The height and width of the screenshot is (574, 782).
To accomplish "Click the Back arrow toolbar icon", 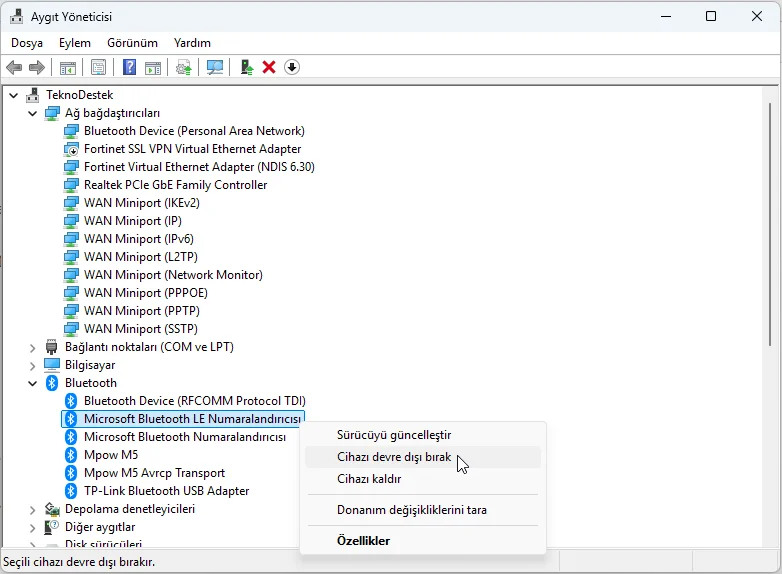I will coord(14,67).
